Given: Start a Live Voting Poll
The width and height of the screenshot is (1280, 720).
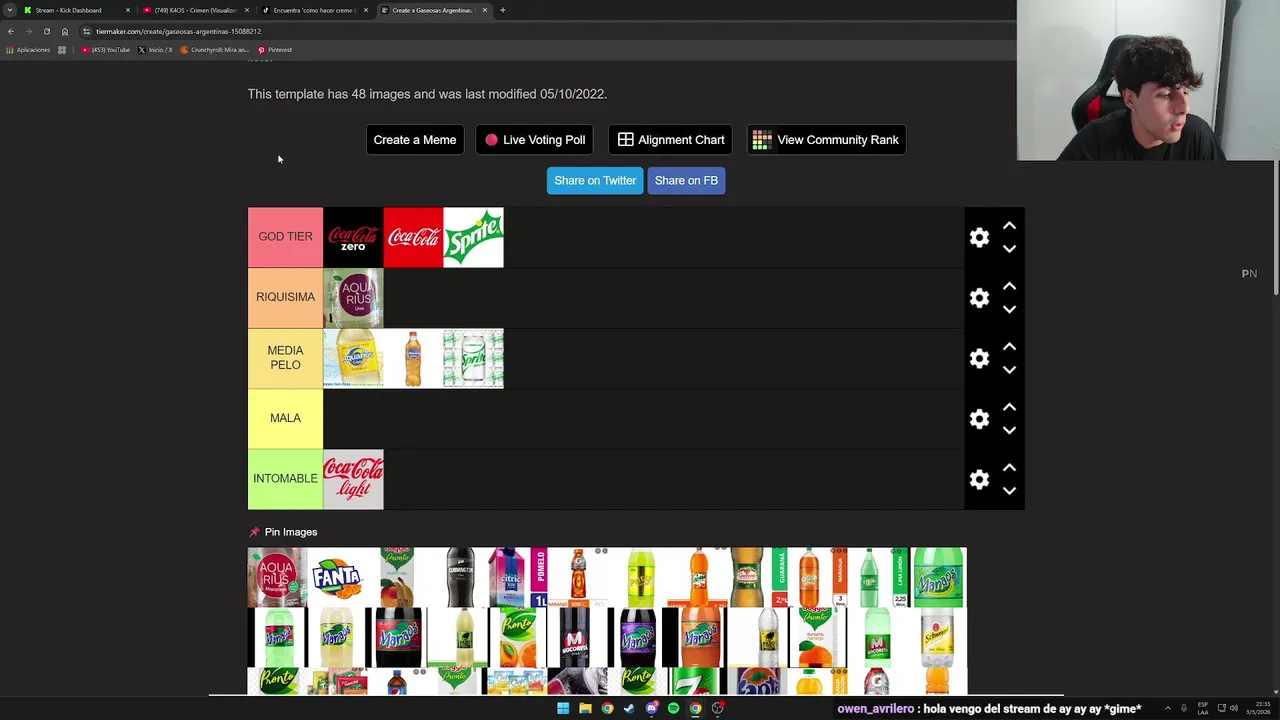Looking at the screenshot, I should pyautogui.click(x=535, y=140).
